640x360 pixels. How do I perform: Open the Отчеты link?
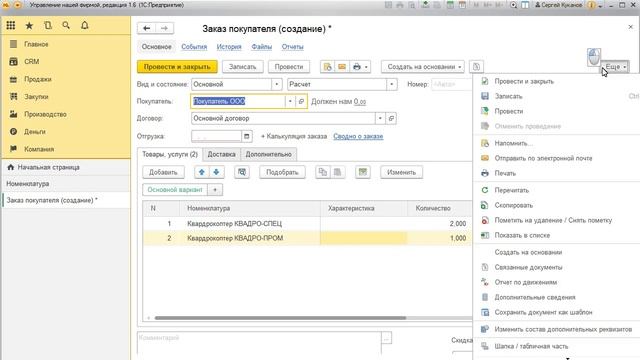(292, 47)
